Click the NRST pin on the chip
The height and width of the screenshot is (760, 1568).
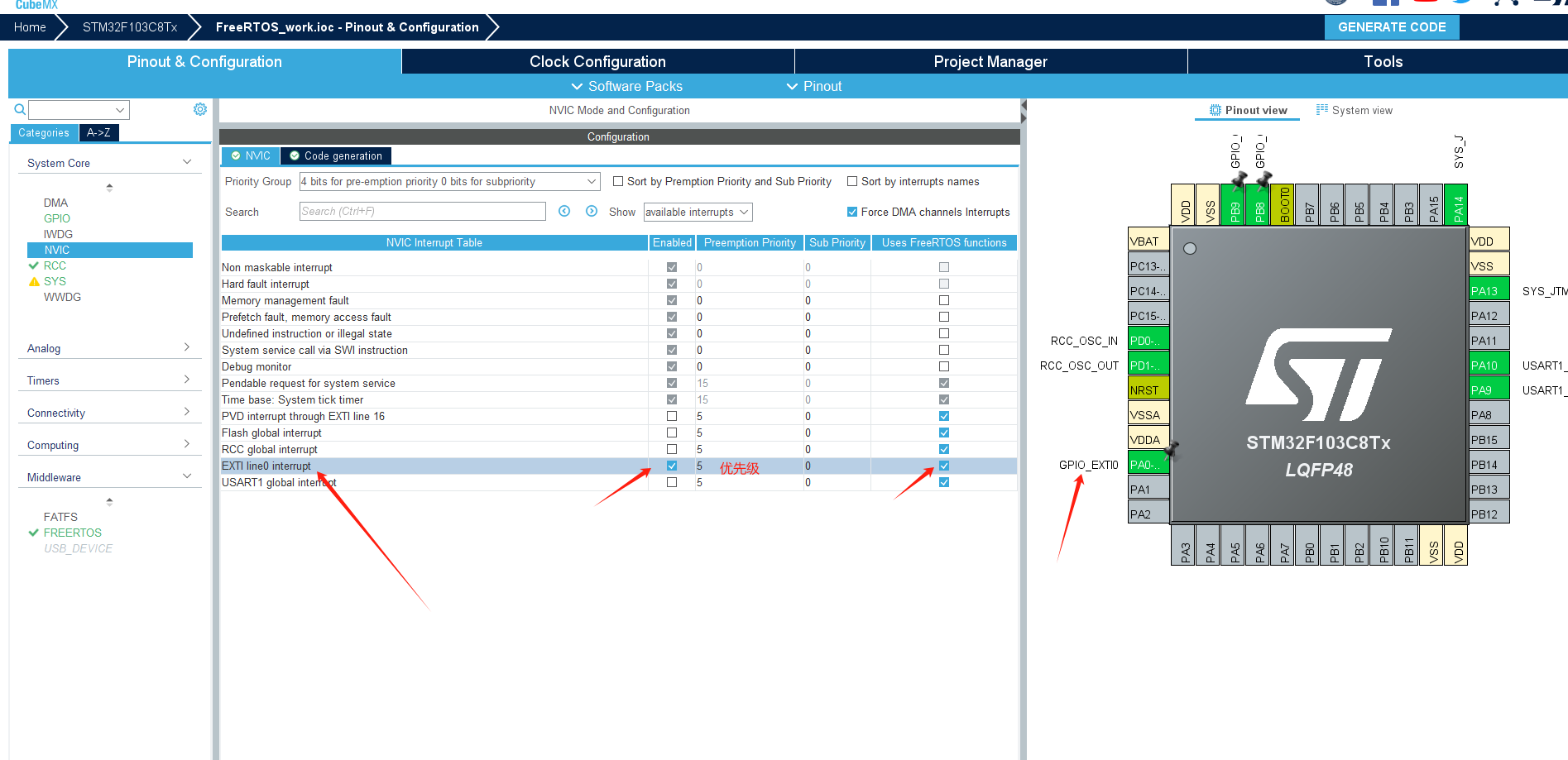[1148, 390]
